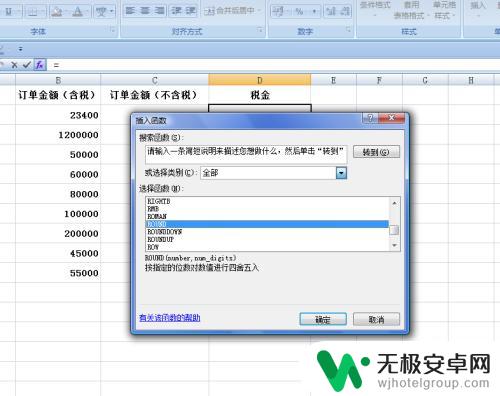The height and width of the screenshot is (396, 500).
Task: Apply right text alignment
Action: pyautogui.click(x=160, y=11)
